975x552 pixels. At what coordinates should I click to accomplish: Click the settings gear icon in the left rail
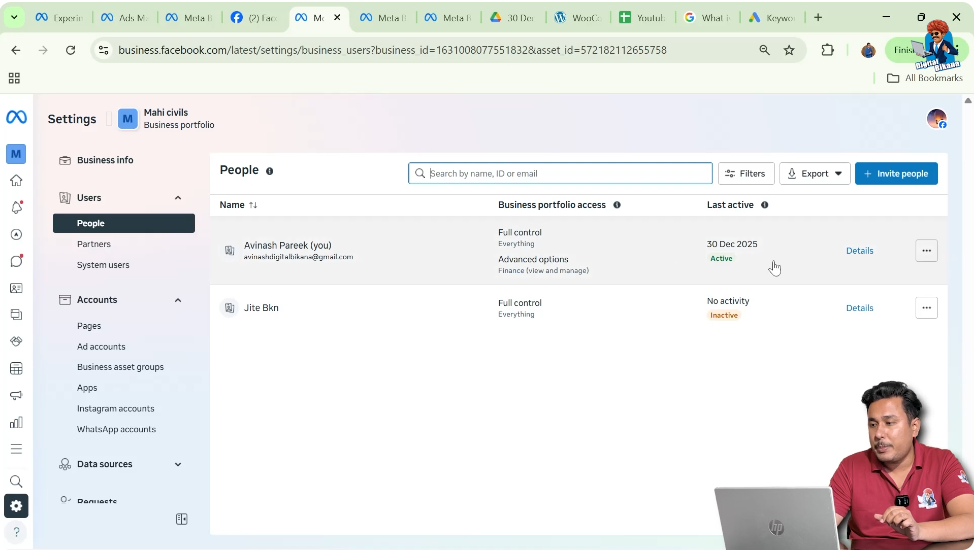[x=16, y=506]
